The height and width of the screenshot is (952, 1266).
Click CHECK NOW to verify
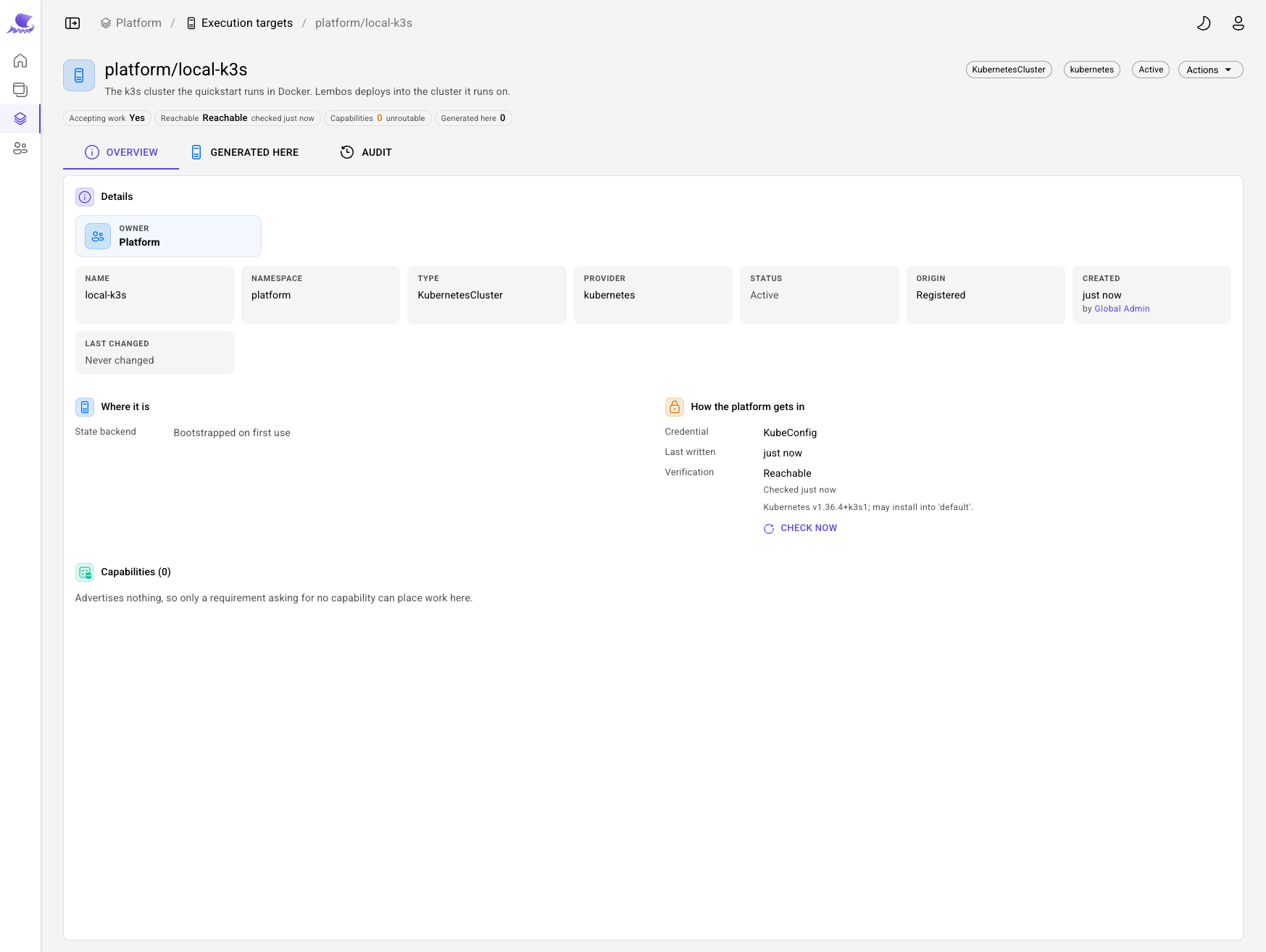800,528
